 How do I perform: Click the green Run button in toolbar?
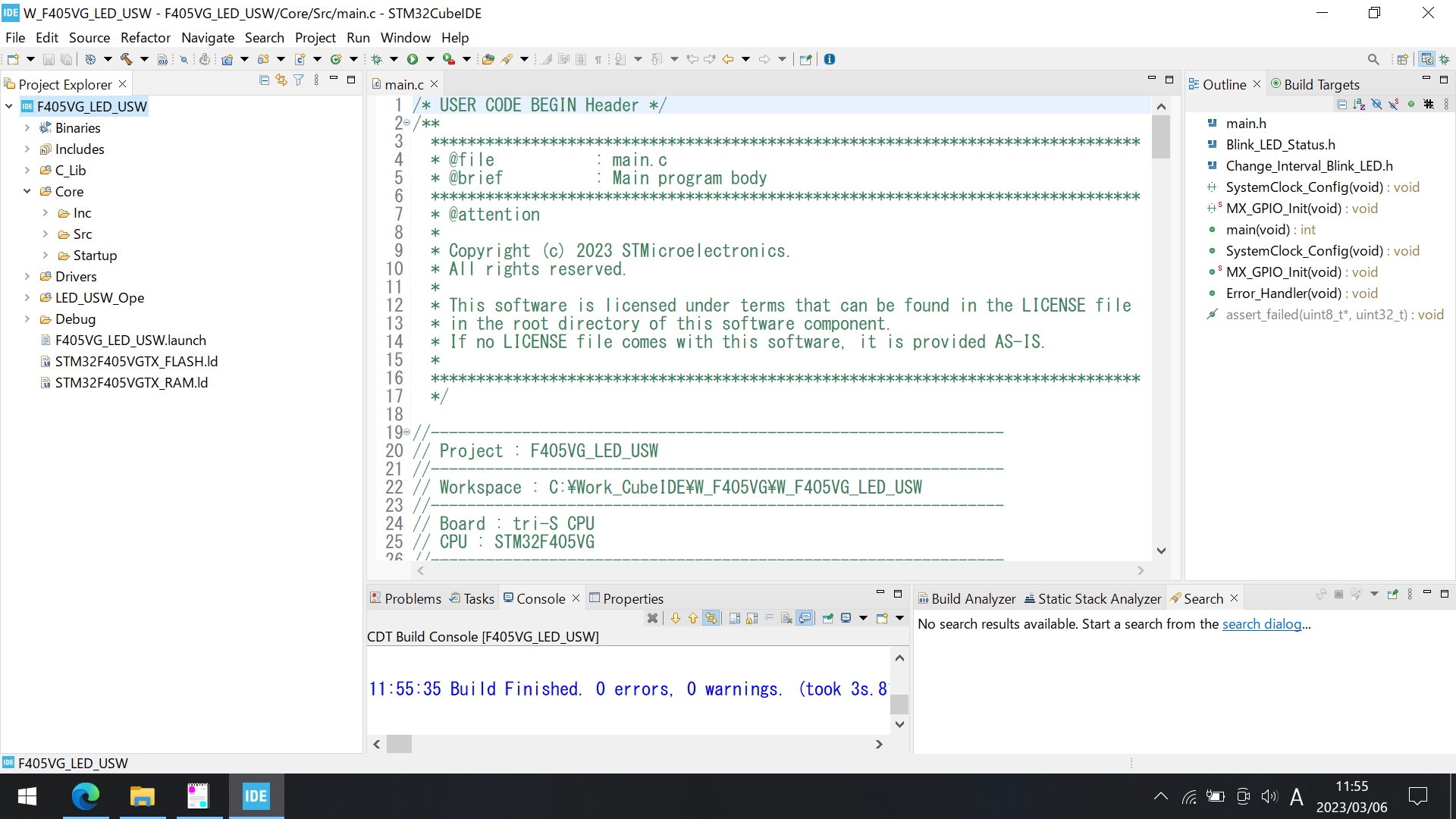point(413,59)
